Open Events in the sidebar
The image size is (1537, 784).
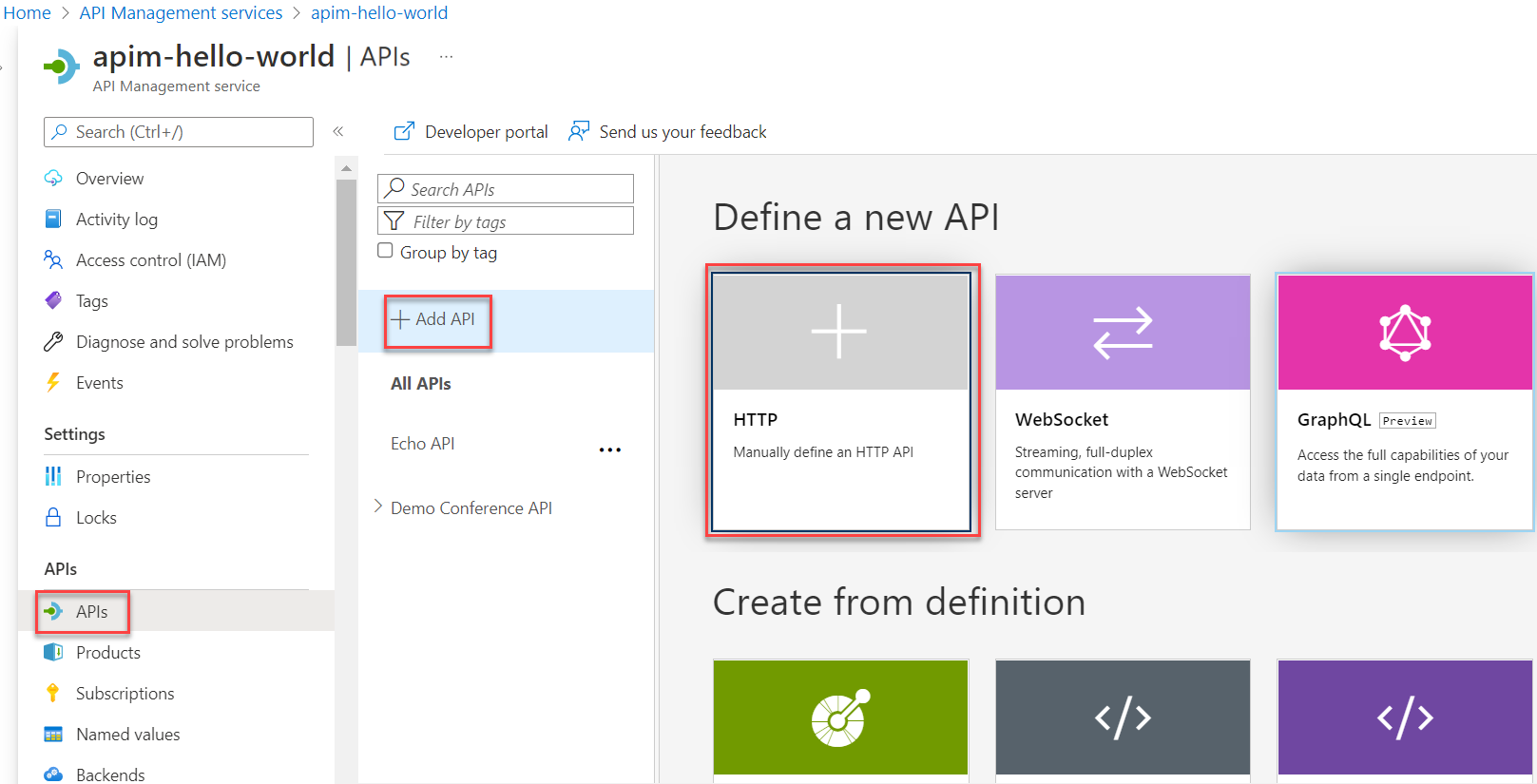100,383
